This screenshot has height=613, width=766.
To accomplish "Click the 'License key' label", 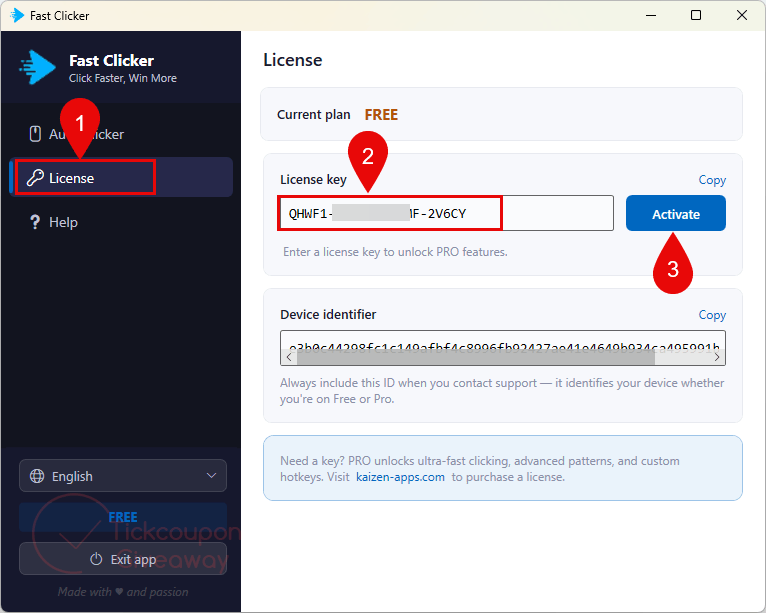I will tap(313, 180).
